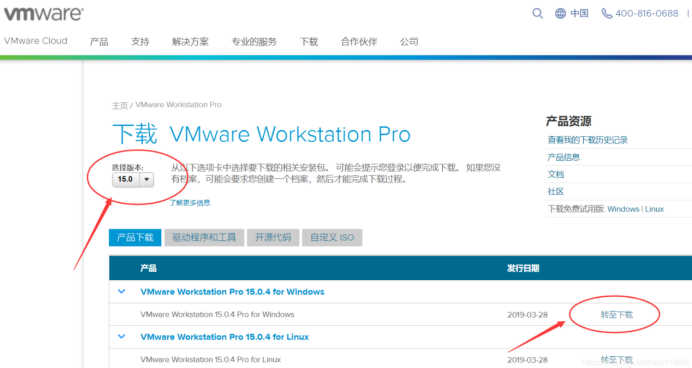Select the 中国 region link

tap(579, 14)
